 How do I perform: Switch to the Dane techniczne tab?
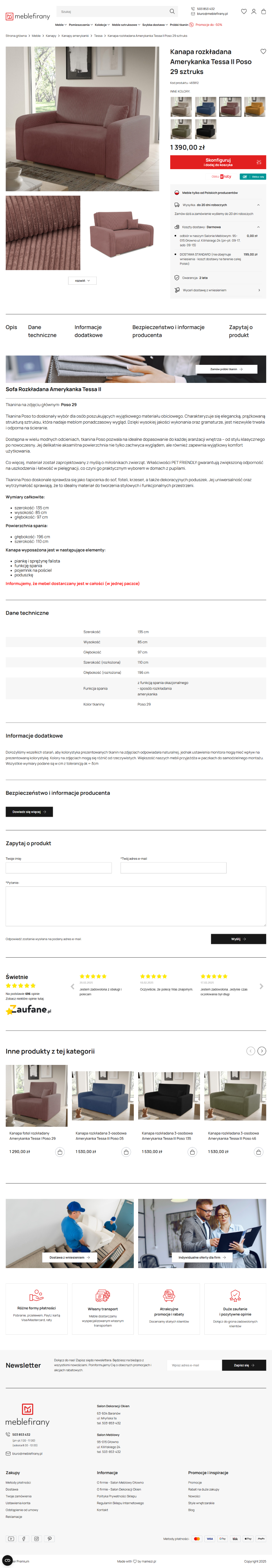(42, 331)
